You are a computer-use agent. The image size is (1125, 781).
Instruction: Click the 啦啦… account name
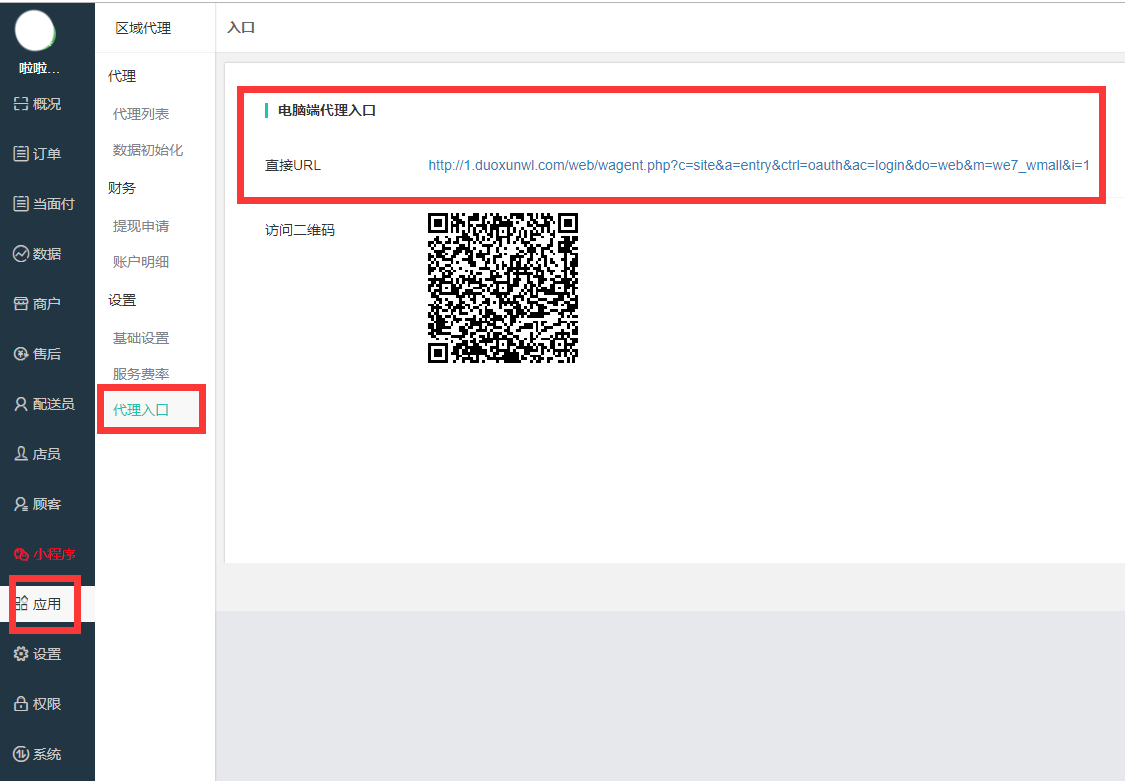[x=39, y=68]
